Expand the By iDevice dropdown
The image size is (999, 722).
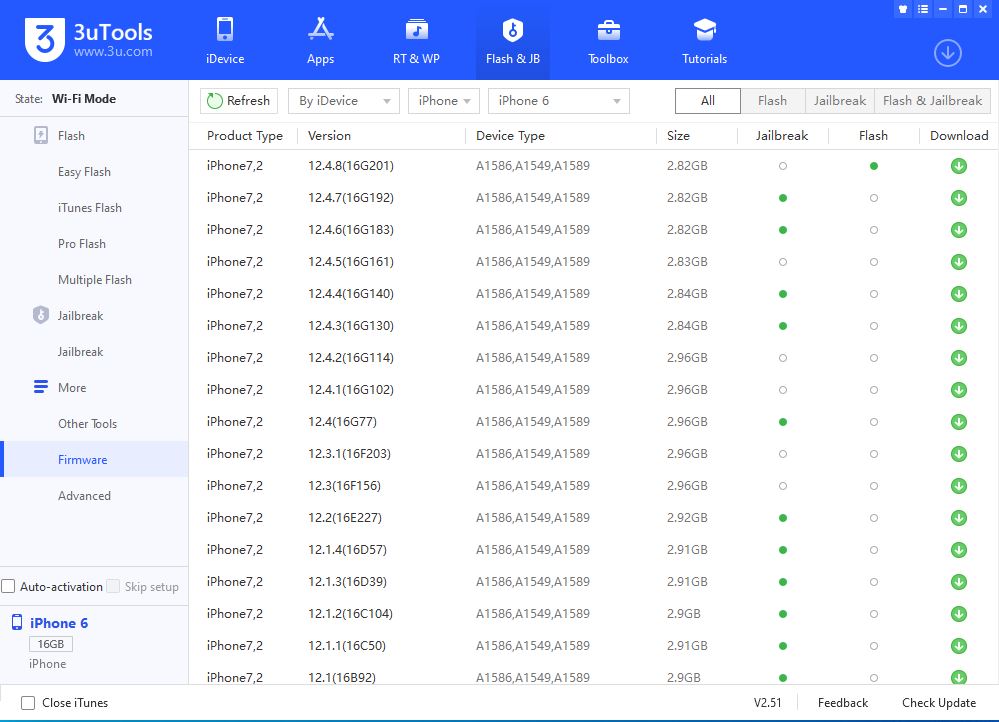343,101
